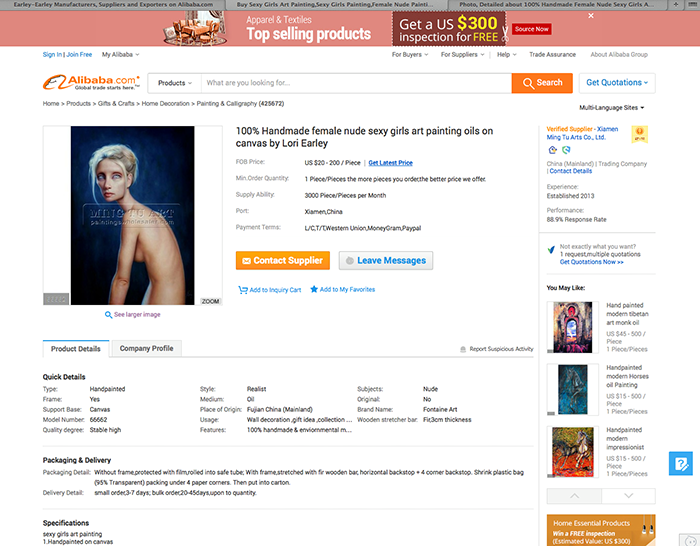Click the Report Suspicious Activity icon

(463, 349)
